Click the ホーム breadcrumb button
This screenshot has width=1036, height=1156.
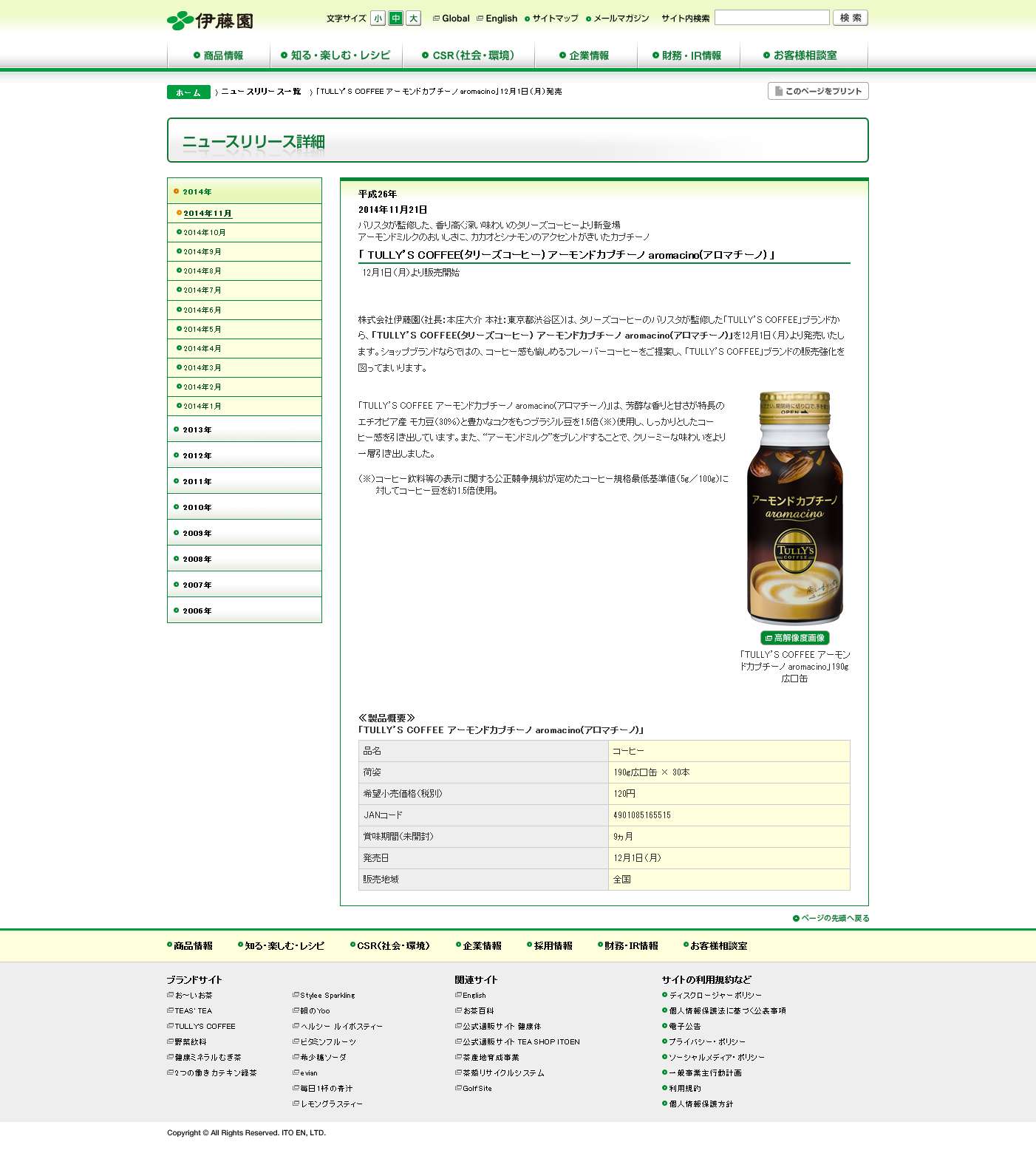[x=188, y=92]
